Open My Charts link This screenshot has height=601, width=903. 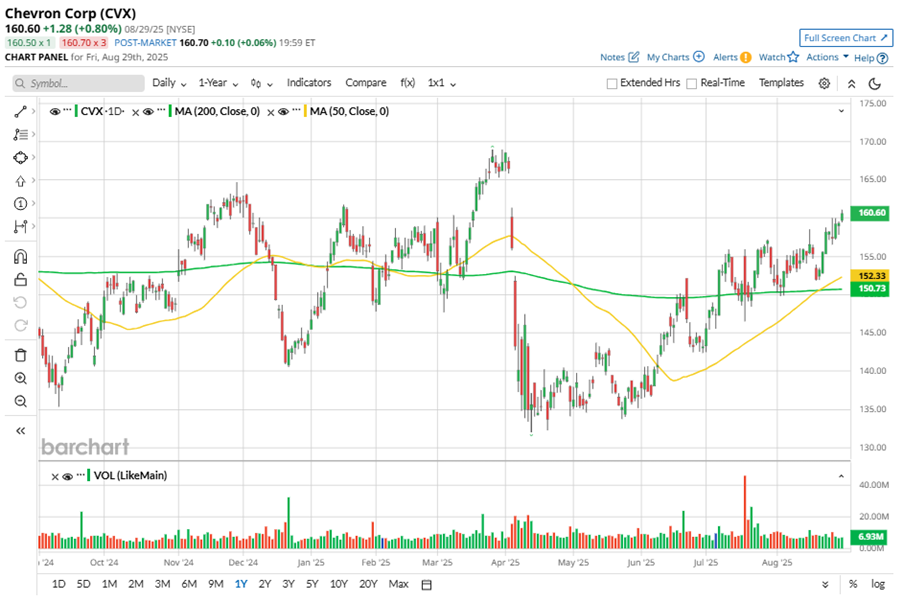tap(675, 57)
